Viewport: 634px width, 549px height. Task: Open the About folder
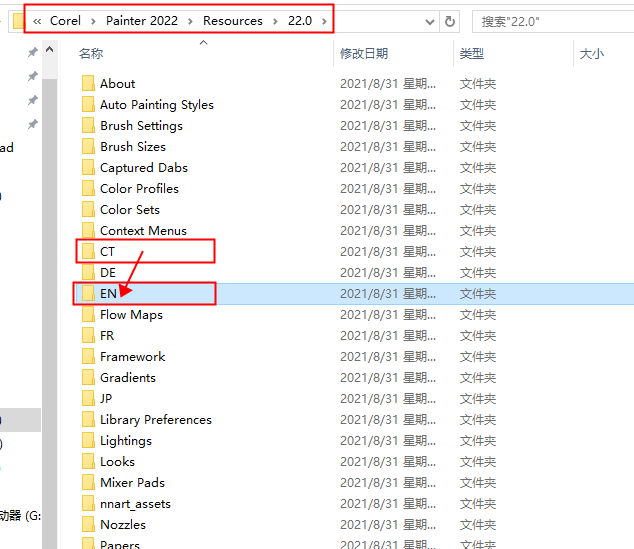pyautogui.click(x=117, y=84)
